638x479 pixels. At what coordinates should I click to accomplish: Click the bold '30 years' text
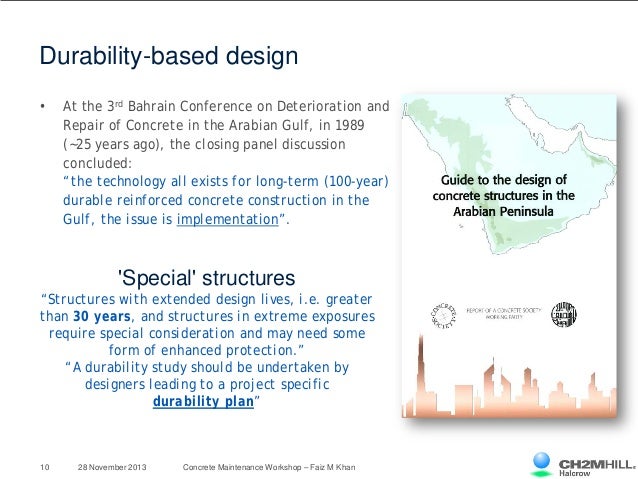(102, 316)
